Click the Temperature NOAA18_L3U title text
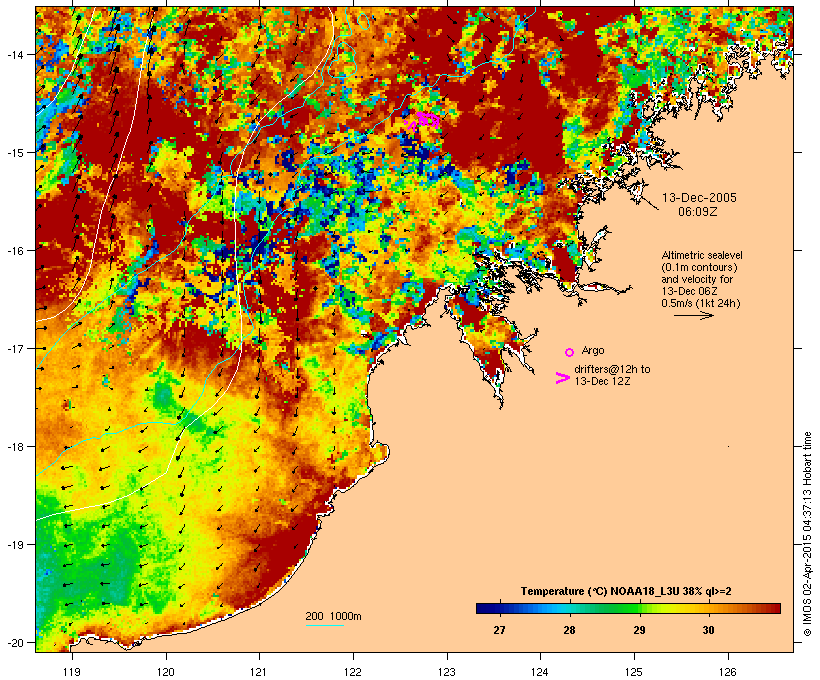Screen dimensions: 820x680 626,591
